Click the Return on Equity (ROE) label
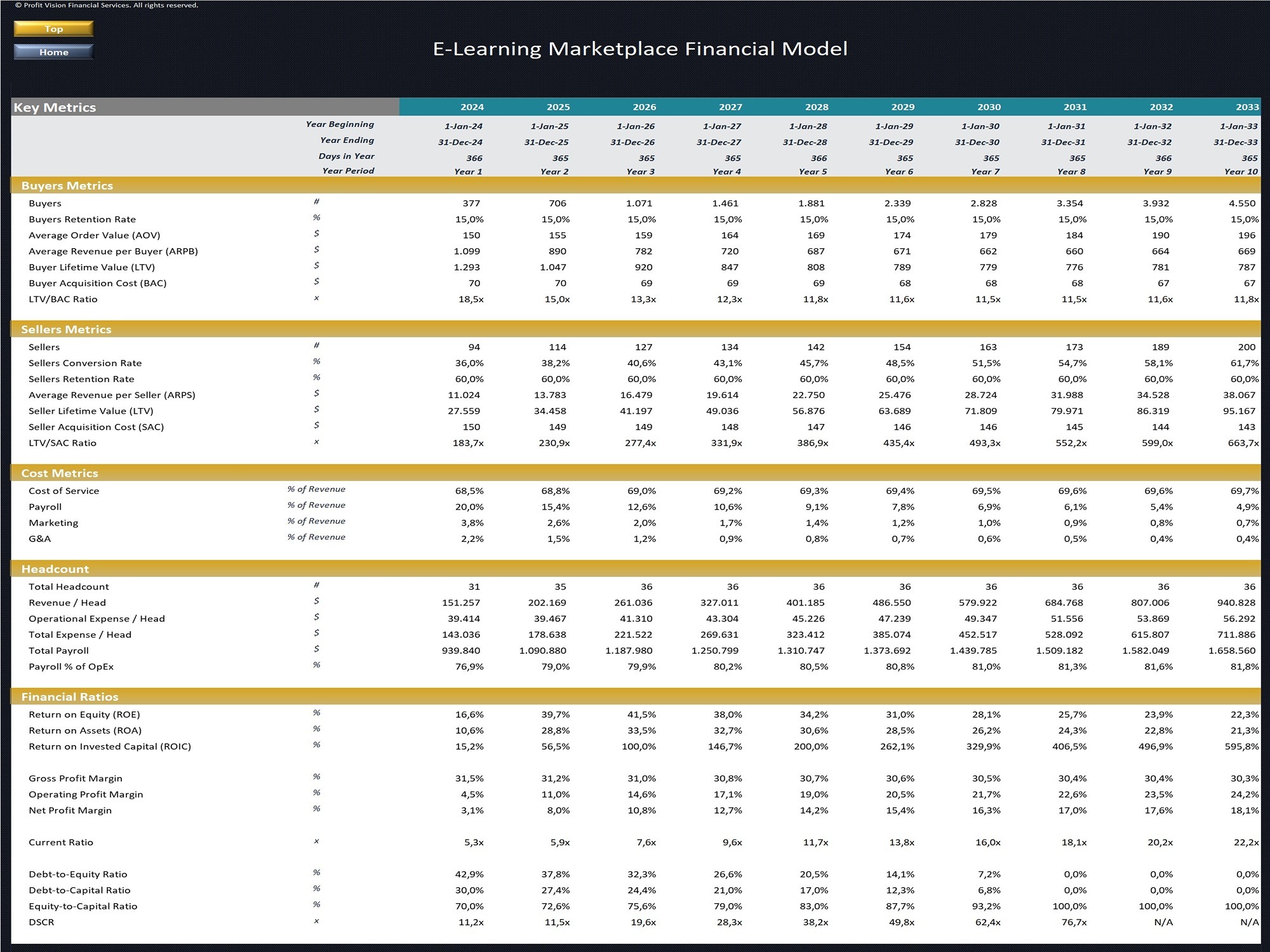 pyautogui.click(x=84, y=715)
